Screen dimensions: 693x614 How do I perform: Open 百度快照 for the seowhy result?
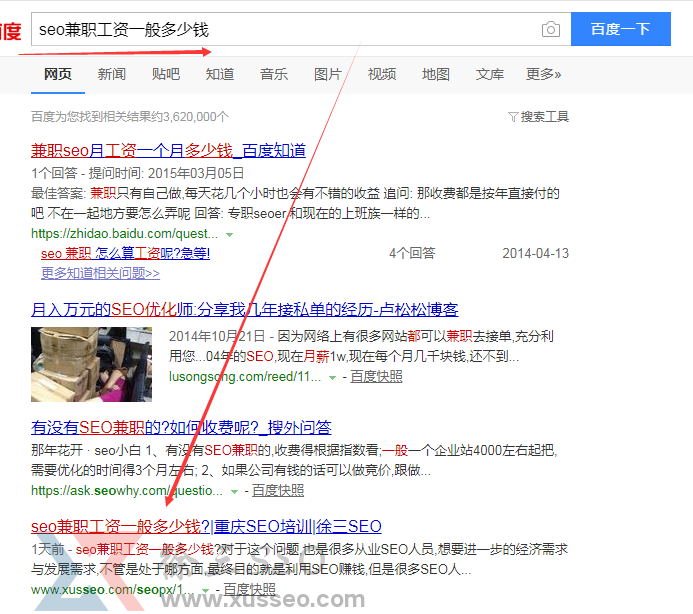tap(278, 491)
